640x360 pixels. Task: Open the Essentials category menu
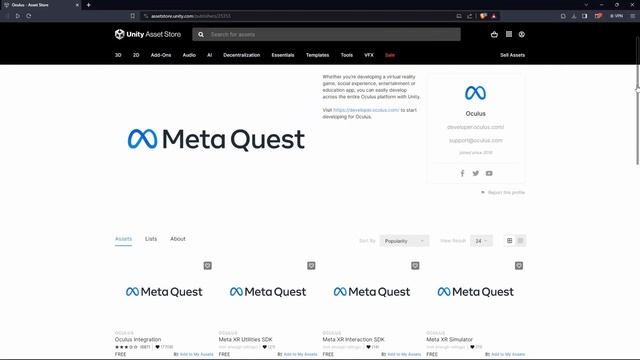283,55
